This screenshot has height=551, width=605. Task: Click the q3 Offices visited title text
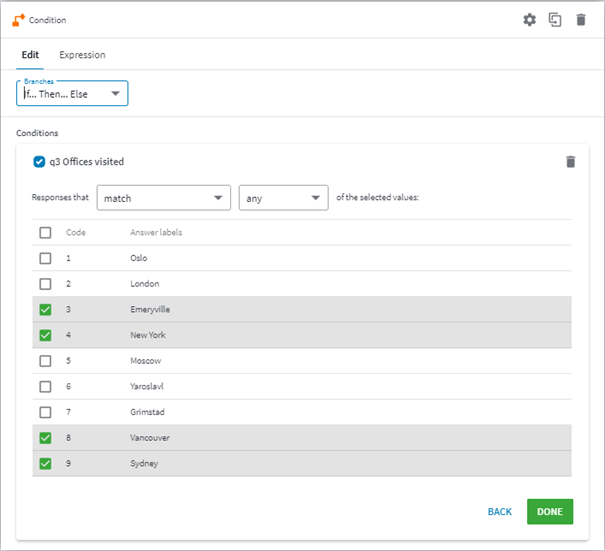(86, 162)
